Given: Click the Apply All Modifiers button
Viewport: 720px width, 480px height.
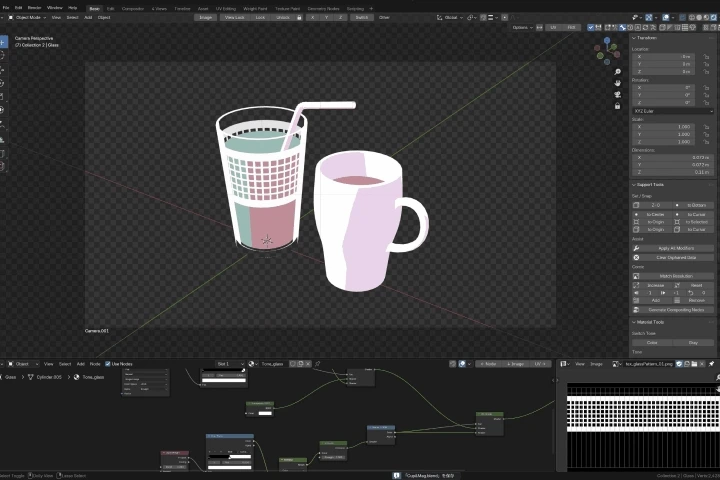Looking at the screenshot, I should (x=676, y=248).
